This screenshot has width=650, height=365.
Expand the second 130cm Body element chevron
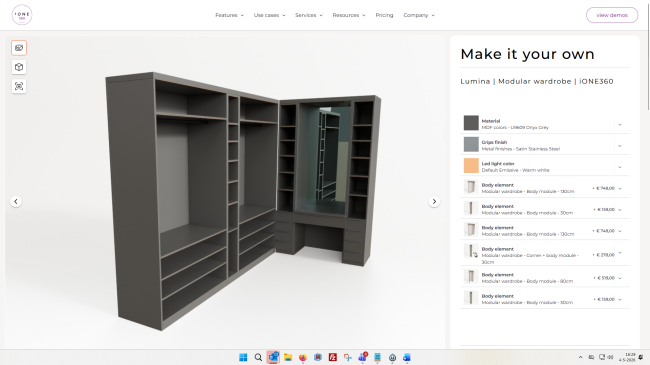[620, 231]
